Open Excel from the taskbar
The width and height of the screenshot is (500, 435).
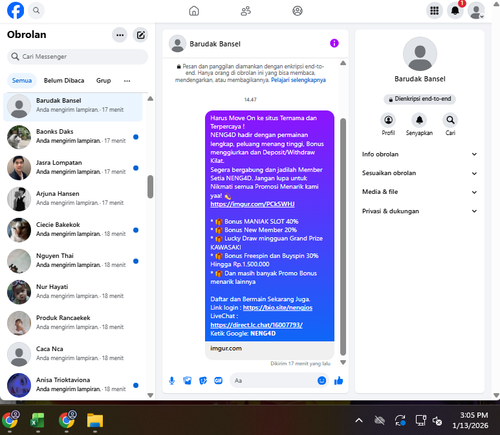pyautogui.click(x=38, y=420)
